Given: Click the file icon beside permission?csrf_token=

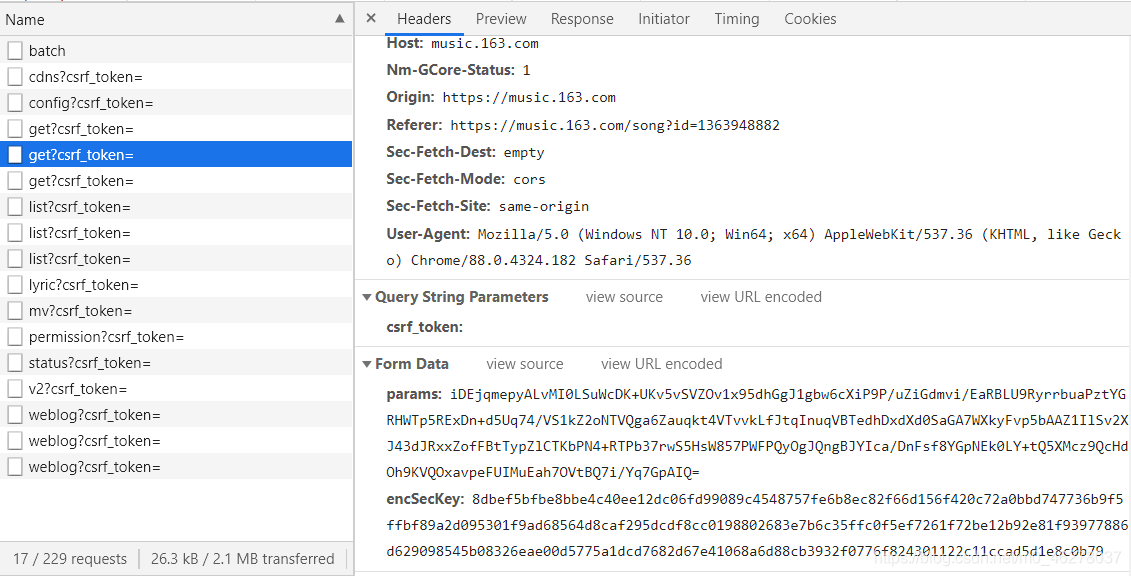Looking at the screenshot, I should coord(14,337).
